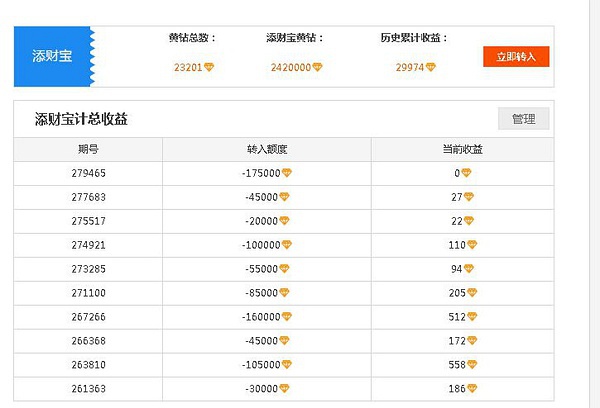Click diamond icon beside -100000

point(287,245)
